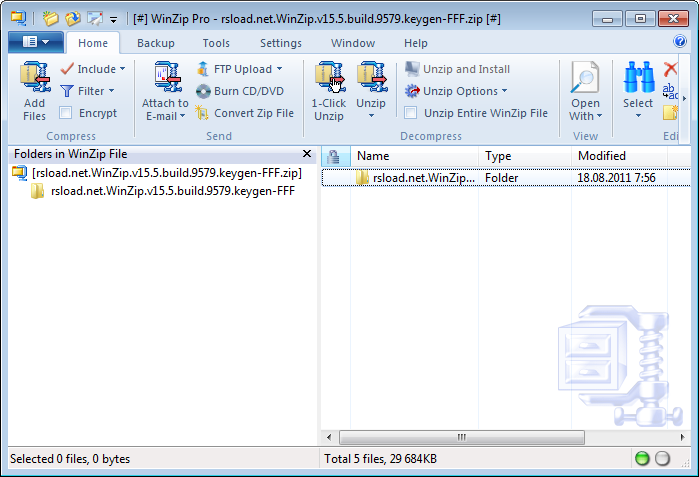Click Total 5 files, 29 684KB status text
This screenshot has width=699, height=477.
point(380,459)
